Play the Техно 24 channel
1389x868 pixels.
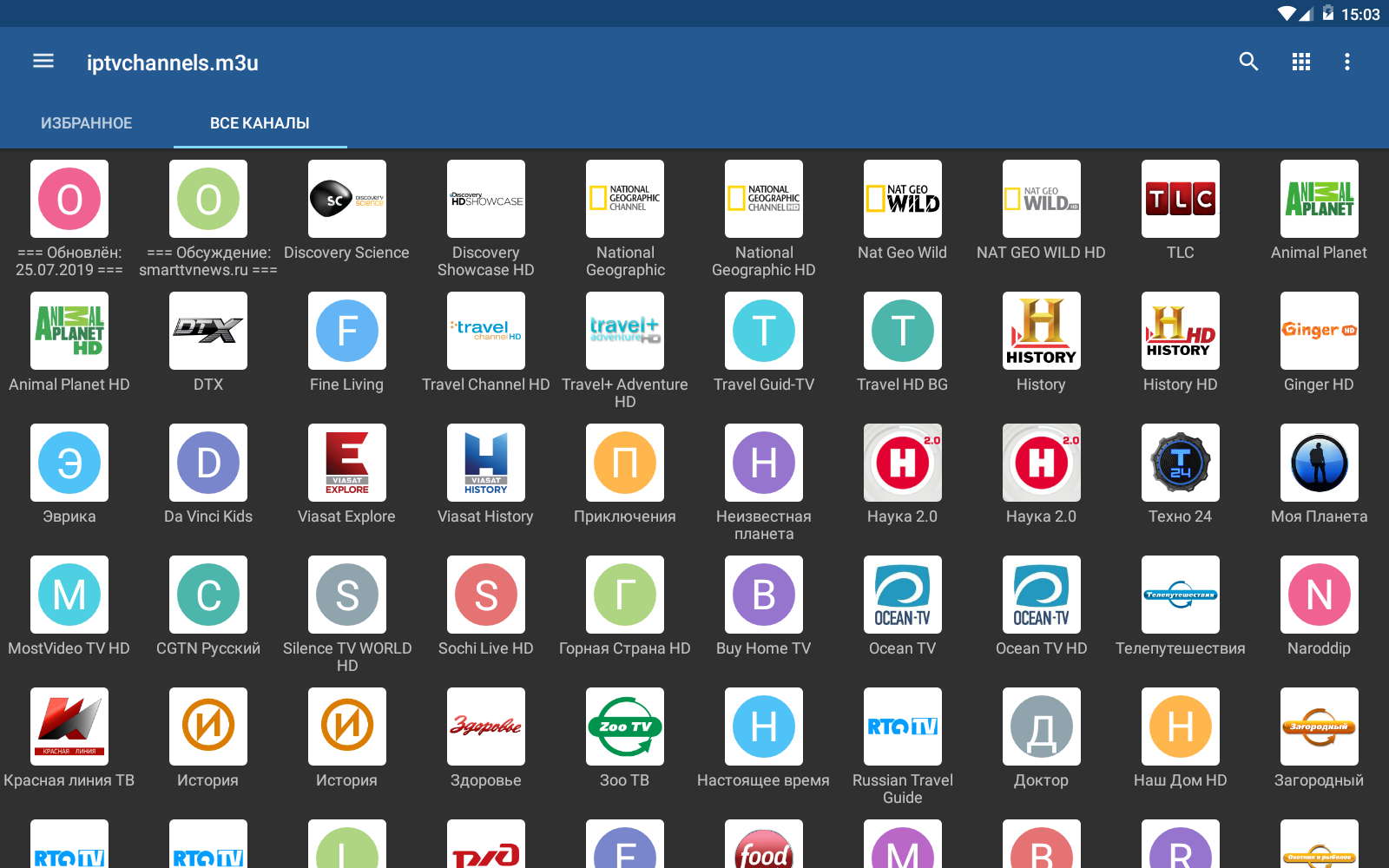click(x=1181, y=463)
